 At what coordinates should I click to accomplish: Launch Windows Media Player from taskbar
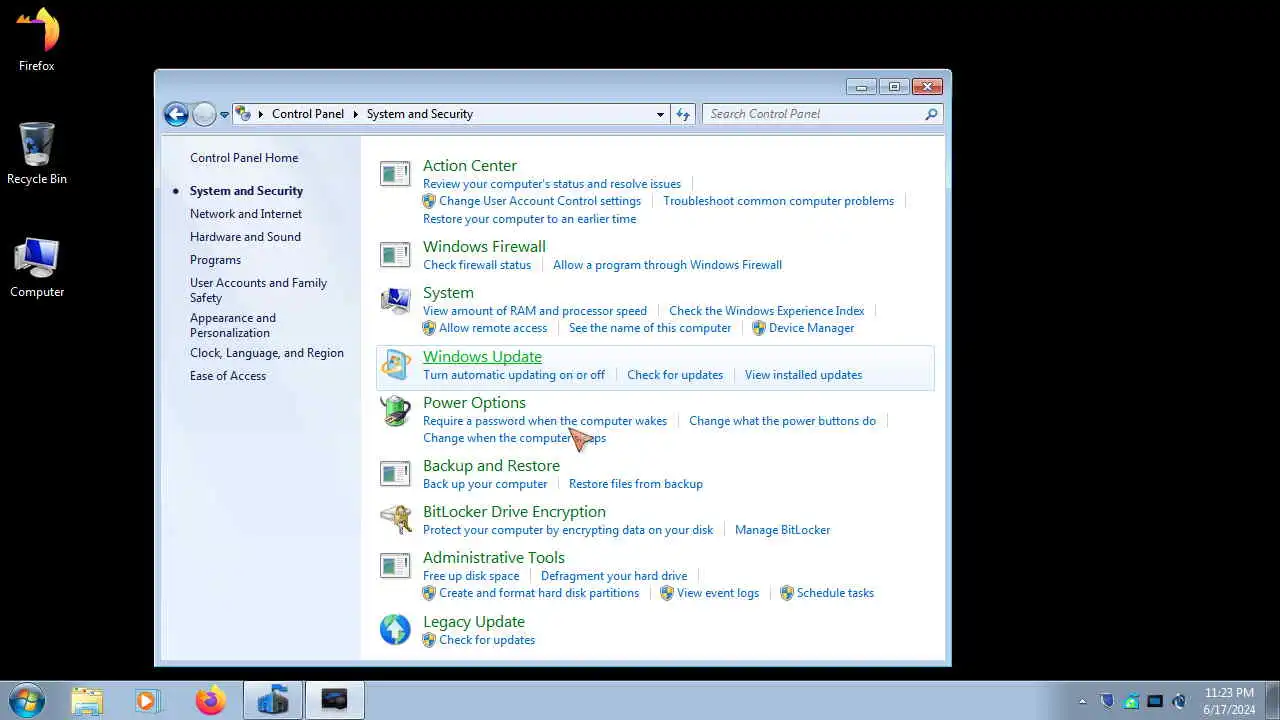[x=148, y=701]
